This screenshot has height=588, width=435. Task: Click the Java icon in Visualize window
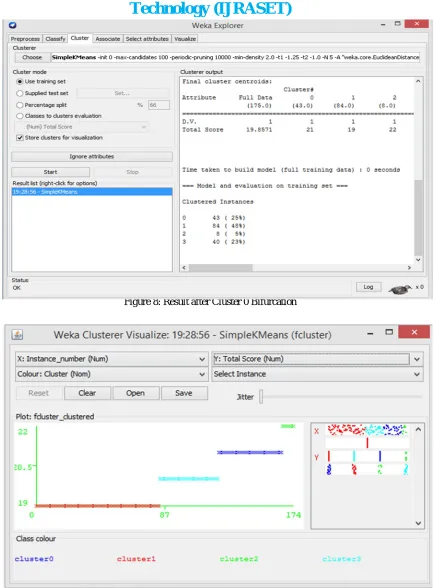pyautogui.click(x=17, y=334)
